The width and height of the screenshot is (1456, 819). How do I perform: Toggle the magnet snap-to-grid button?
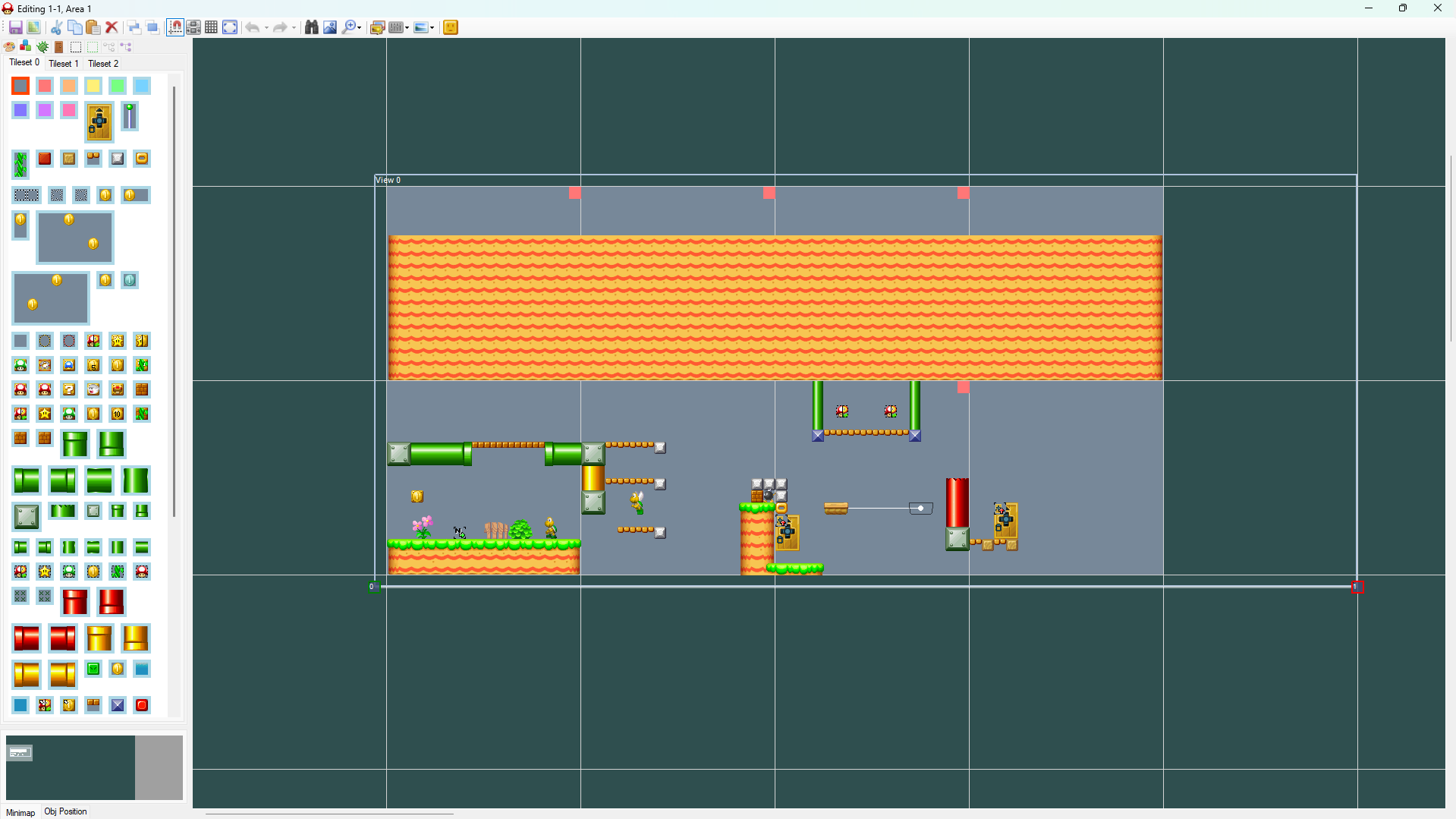click(175, 27)
